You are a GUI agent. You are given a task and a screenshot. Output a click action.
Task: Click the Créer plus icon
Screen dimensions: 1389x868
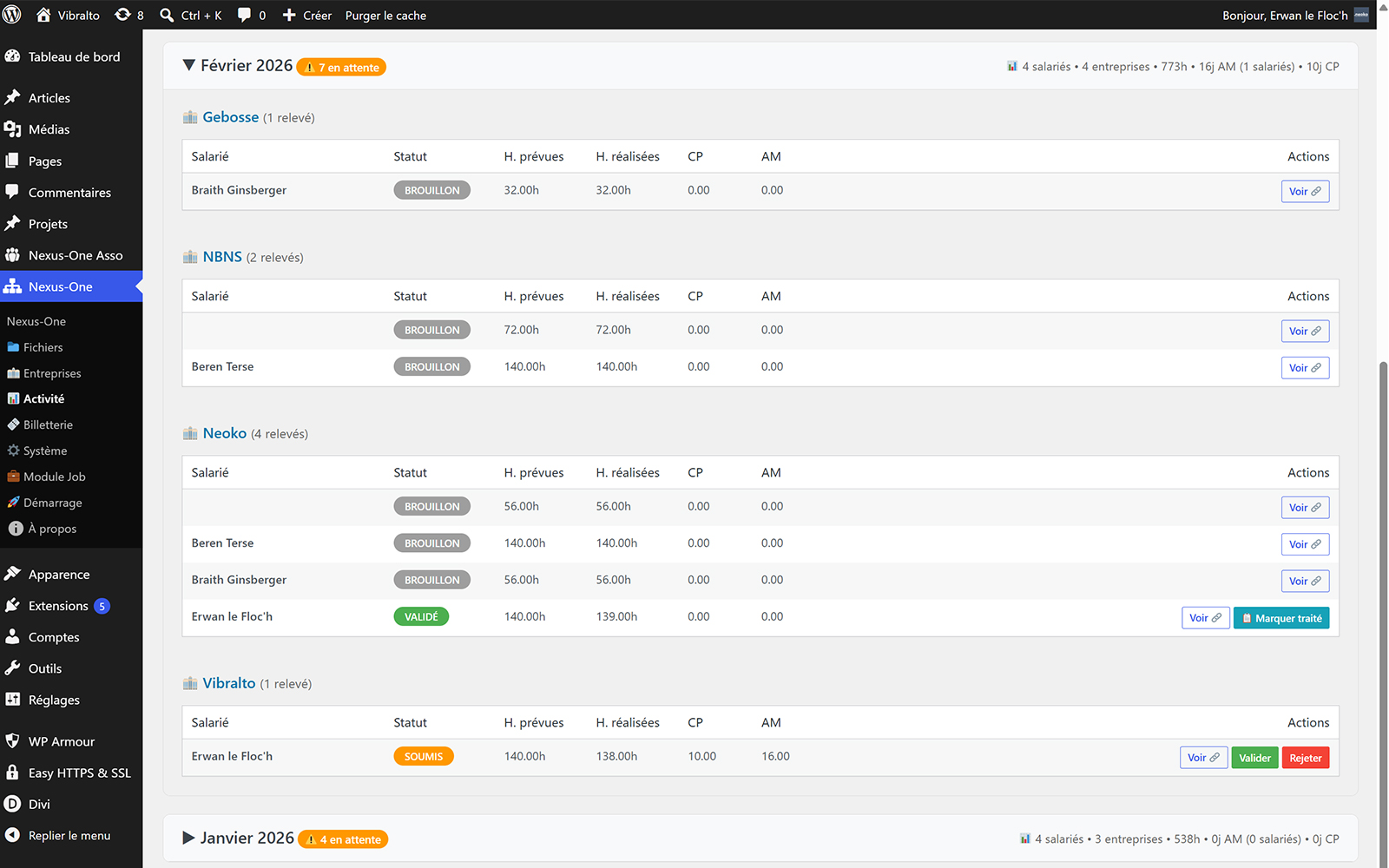pyautogui.click(x=289, y=15)
